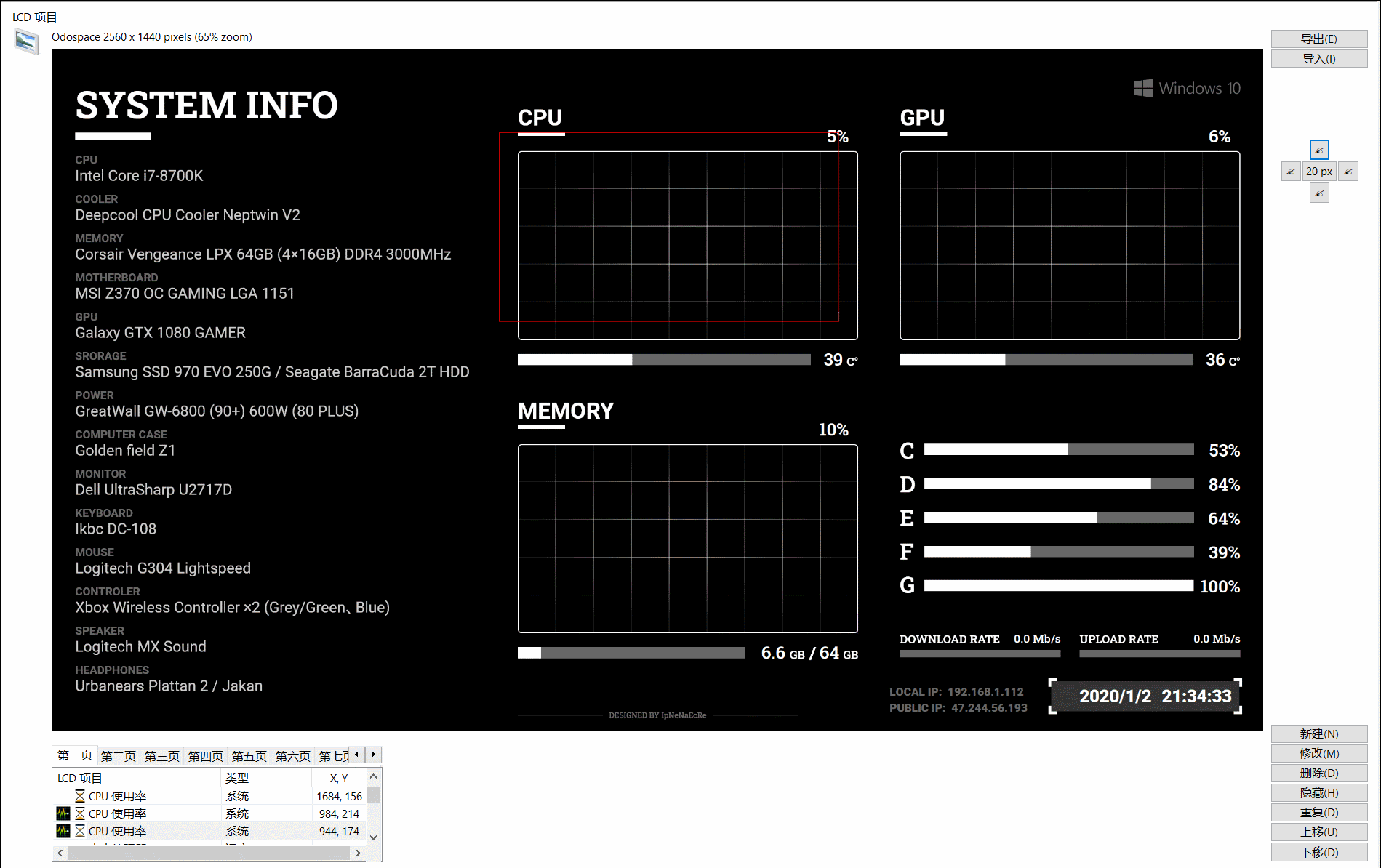Image resolution: width=1381 pixels, height=868 pixels.
Task: Modify the selected item with 修改(M)
Action: [1319, 753]
